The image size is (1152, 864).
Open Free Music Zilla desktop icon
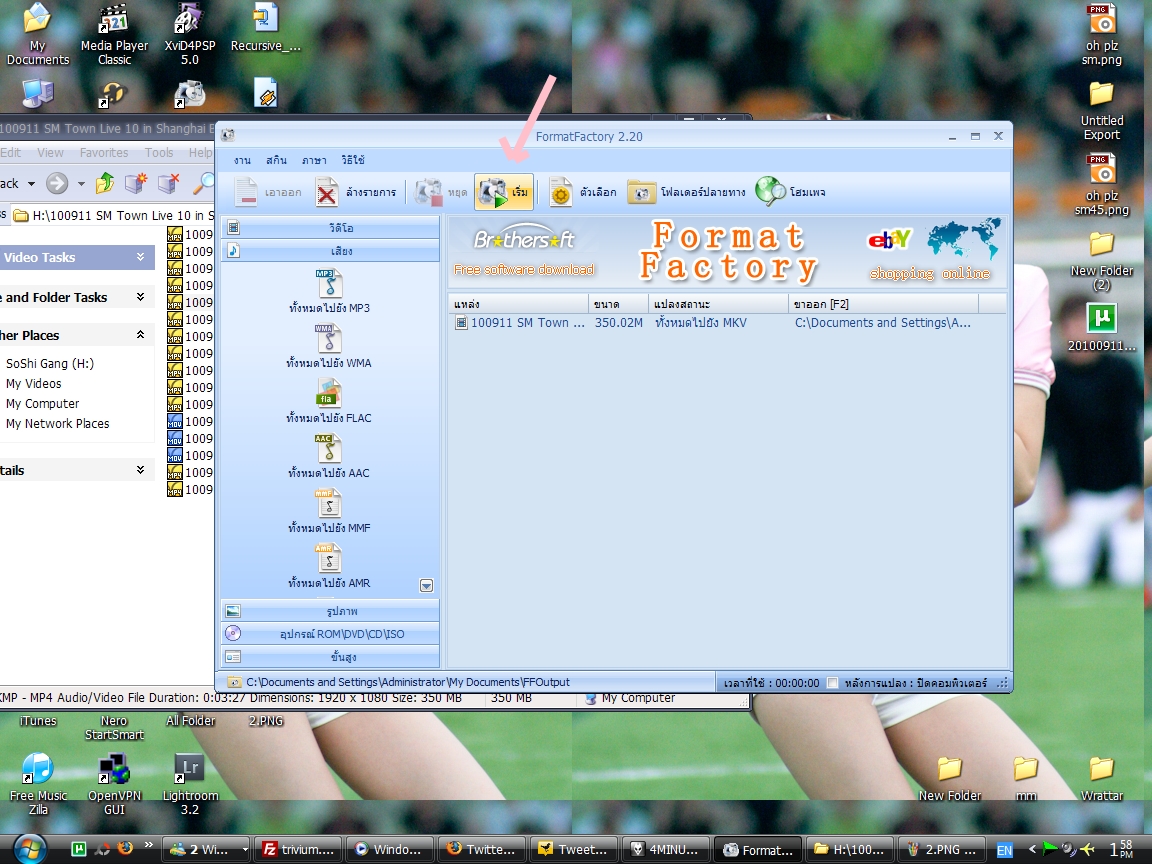[38, 784]
